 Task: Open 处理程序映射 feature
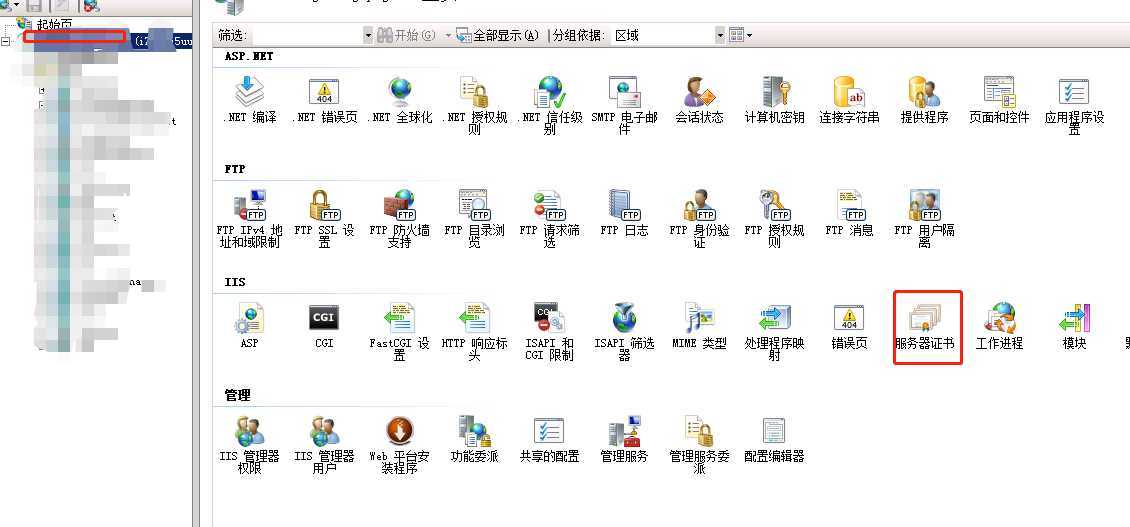tap(775, 332)
